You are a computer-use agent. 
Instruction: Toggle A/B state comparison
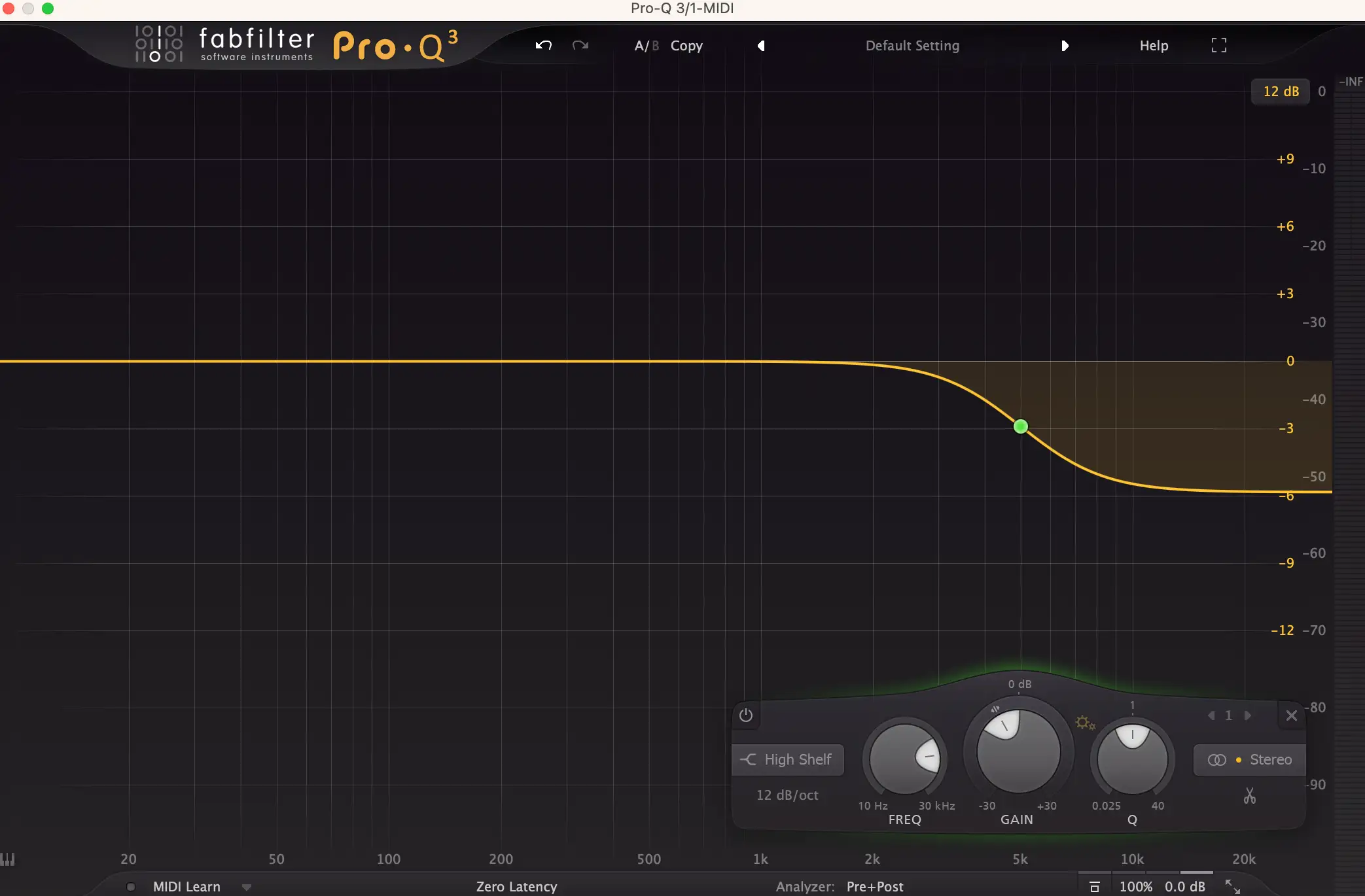pos(646,46)
